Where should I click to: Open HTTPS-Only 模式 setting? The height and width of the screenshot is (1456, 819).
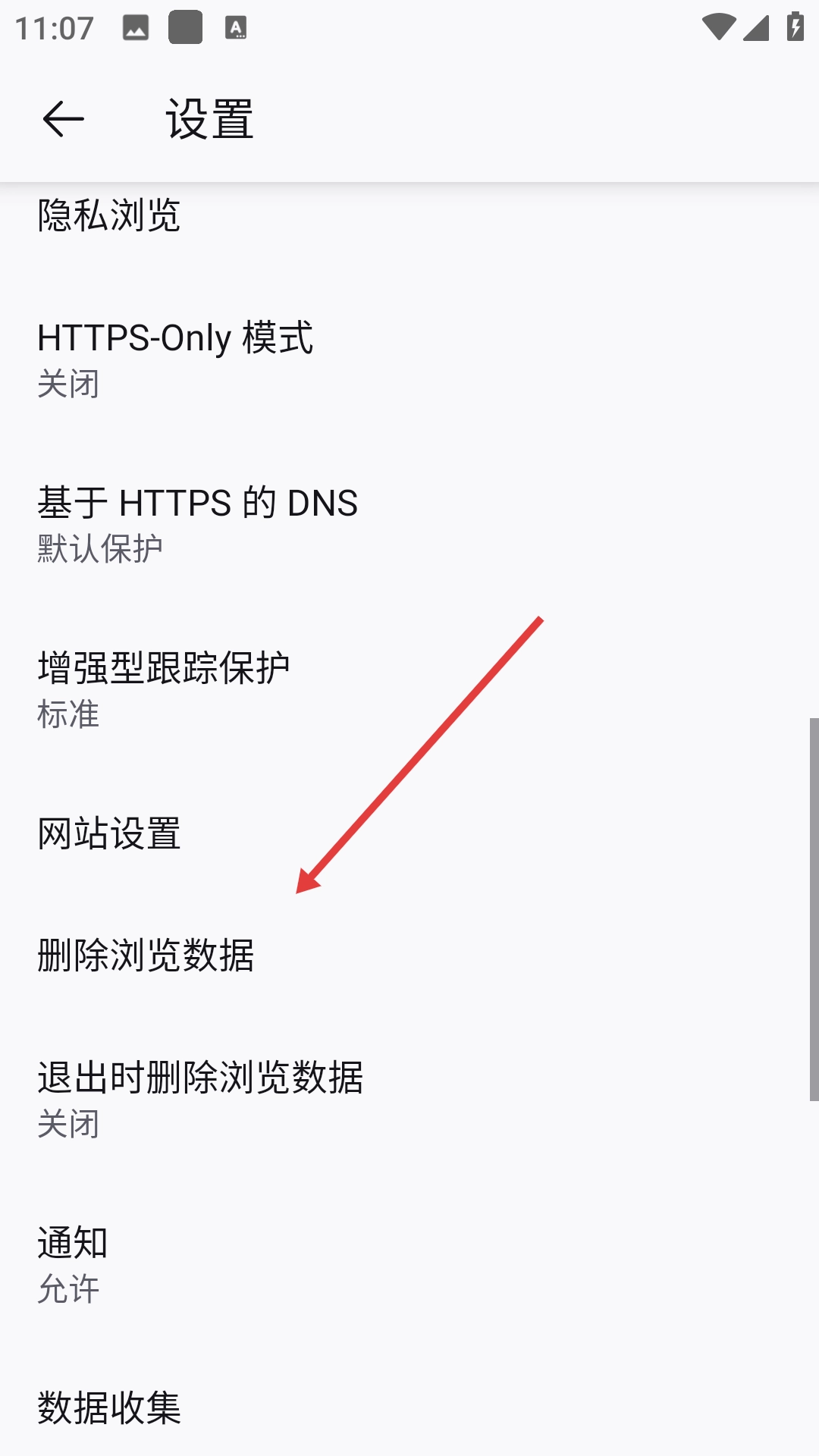point(409,359)
